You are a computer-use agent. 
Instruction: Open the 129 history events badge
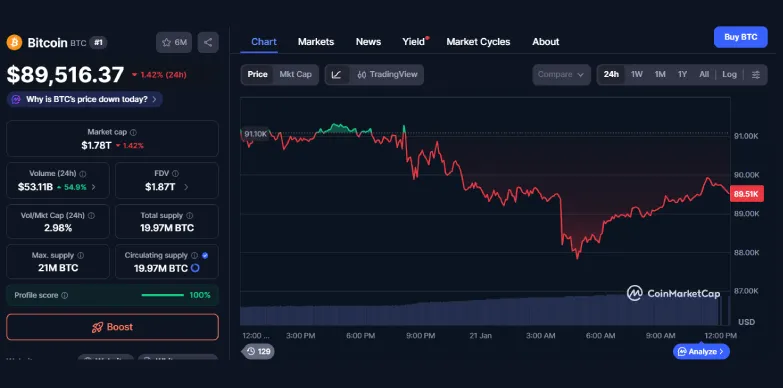(258, 352)
